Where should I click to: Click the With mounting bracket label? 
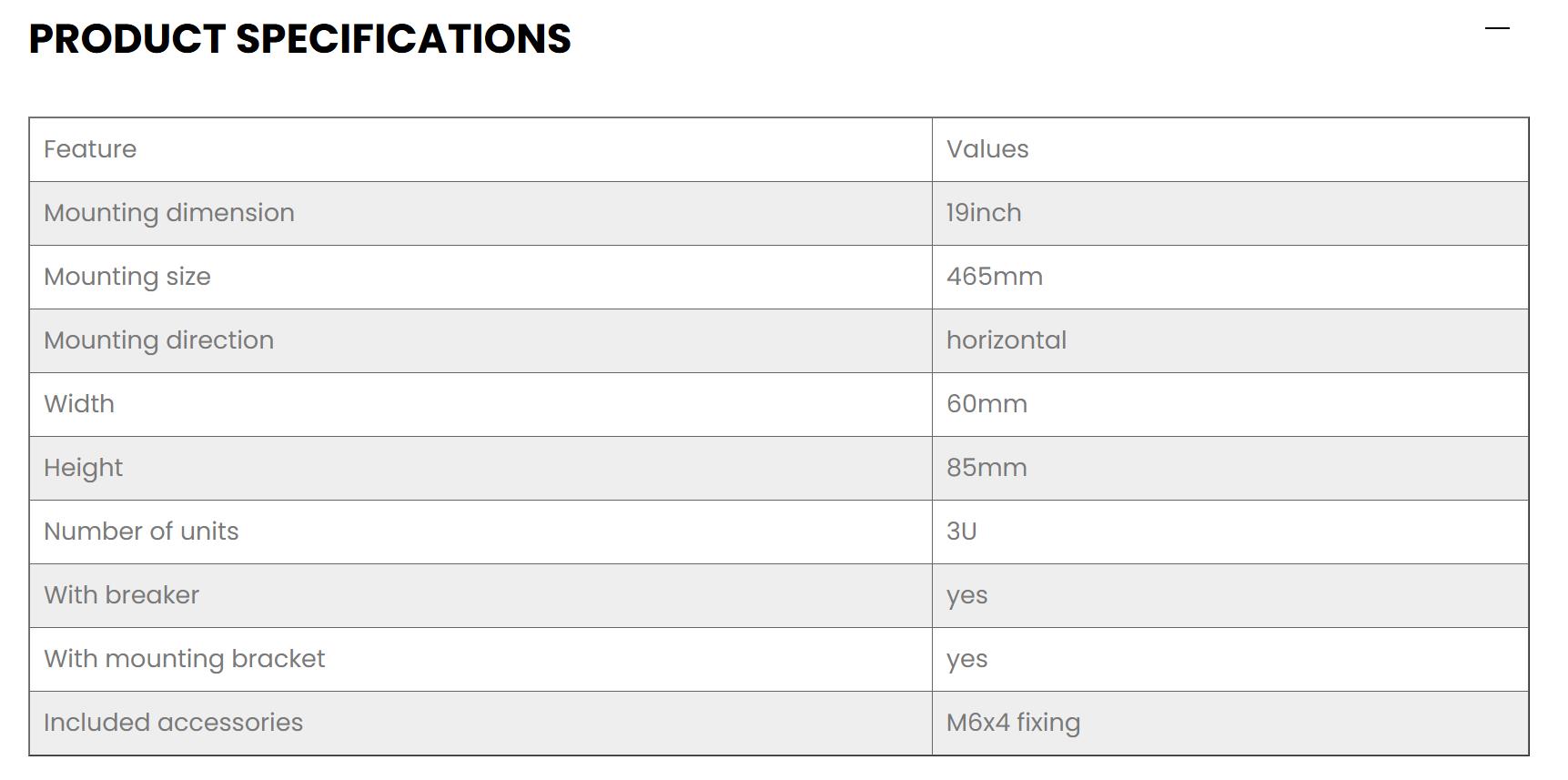[184, 659]
